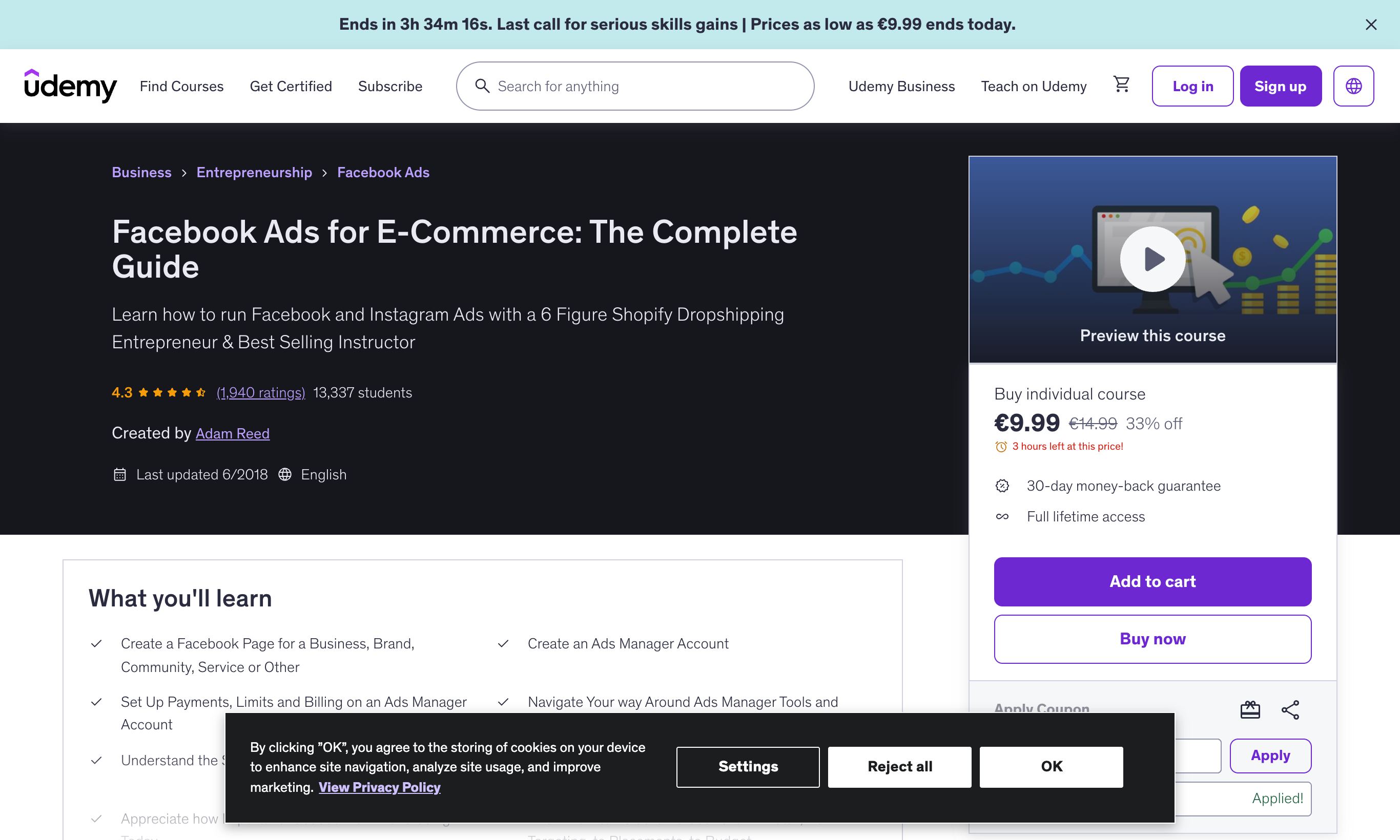Open the 1,940 ratings link
The height and width of the screenshot is (840, 1400).
tap(261, 392)
